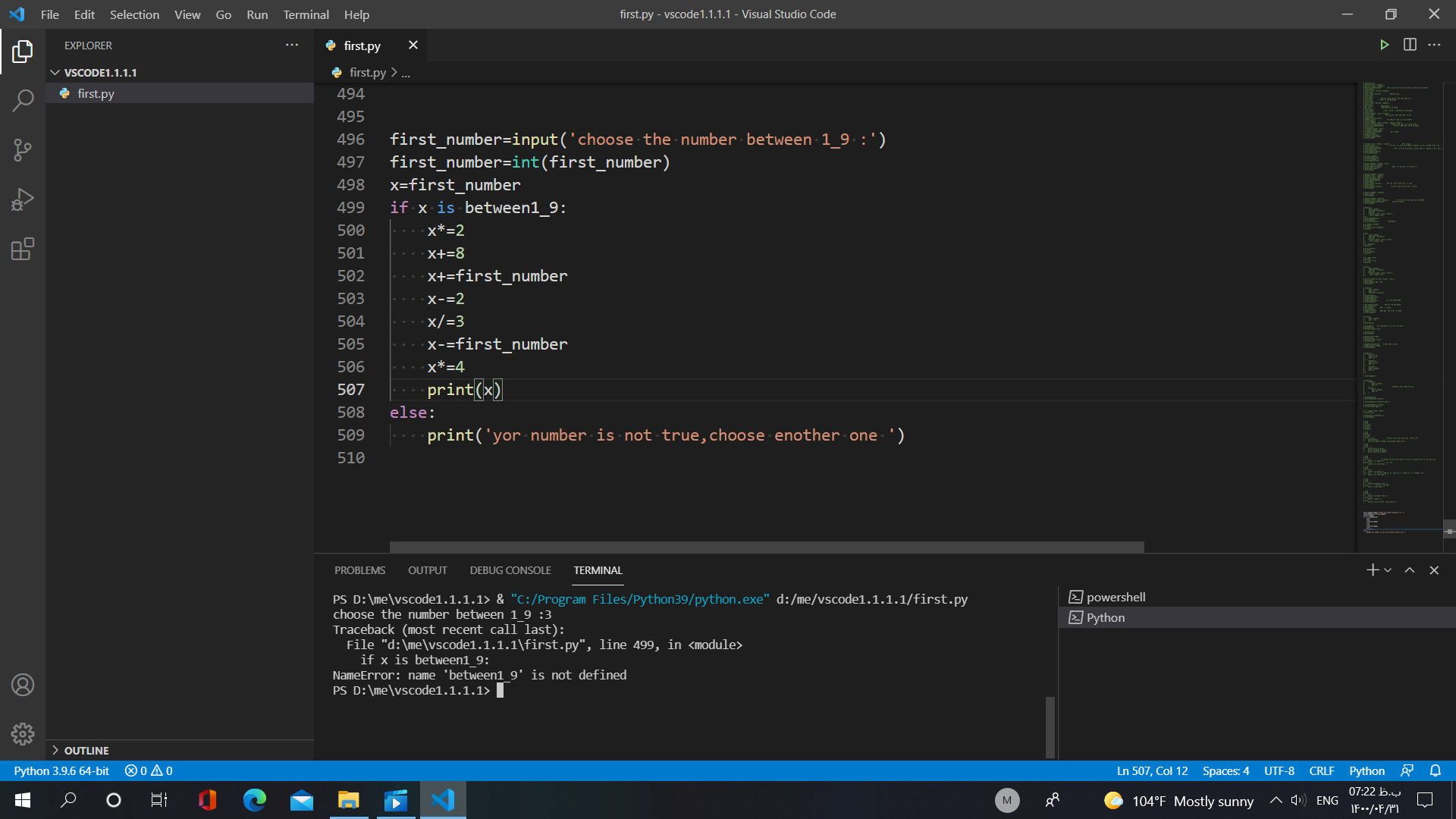Change indentation via Spaces: 4
Screen dimensions: 1456x819
coord(1225,770)
